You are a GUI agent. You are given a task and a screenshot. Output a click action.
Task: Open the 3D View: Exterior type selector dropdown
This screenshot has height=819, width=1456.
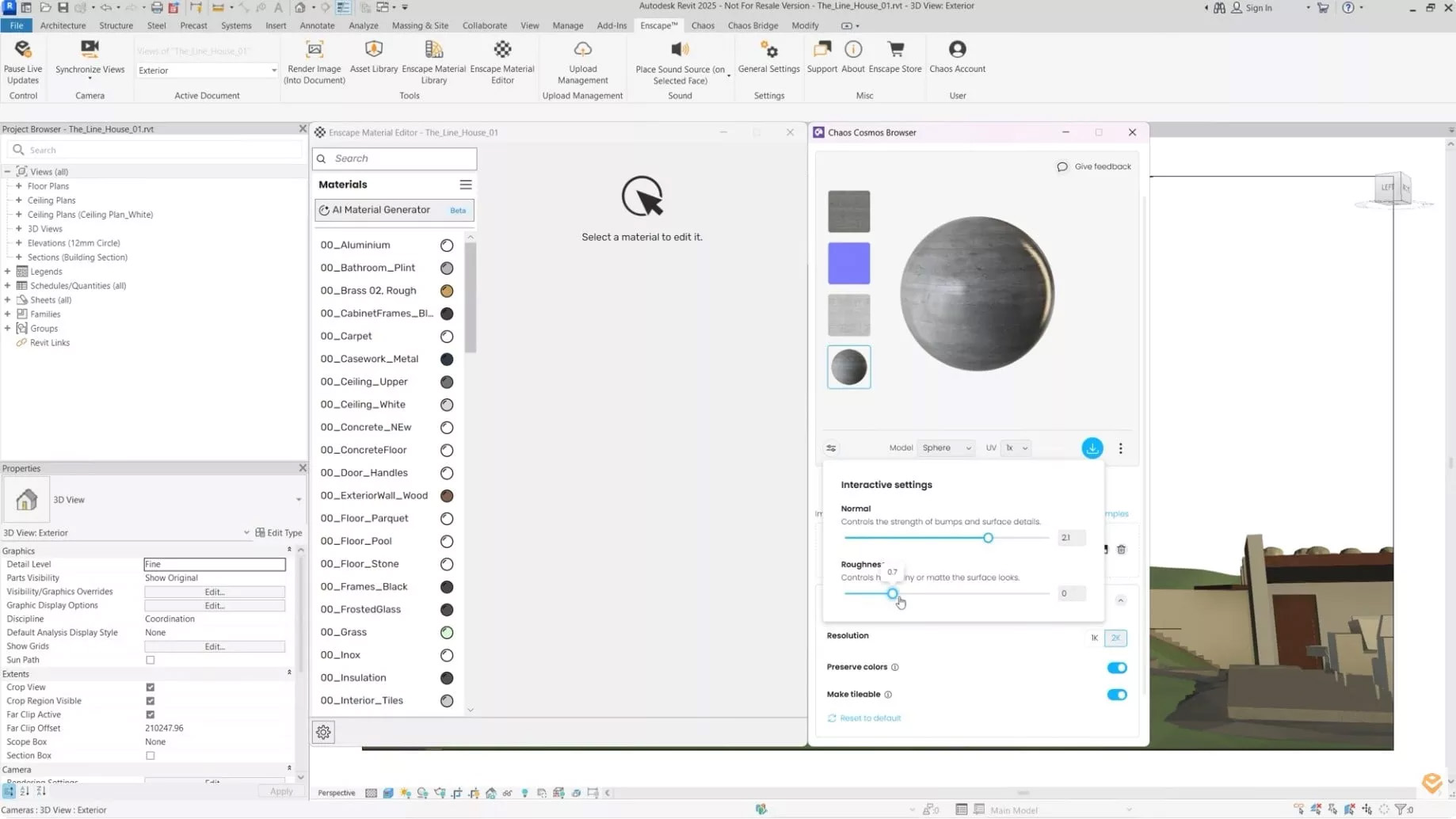[x=126, y=533]
